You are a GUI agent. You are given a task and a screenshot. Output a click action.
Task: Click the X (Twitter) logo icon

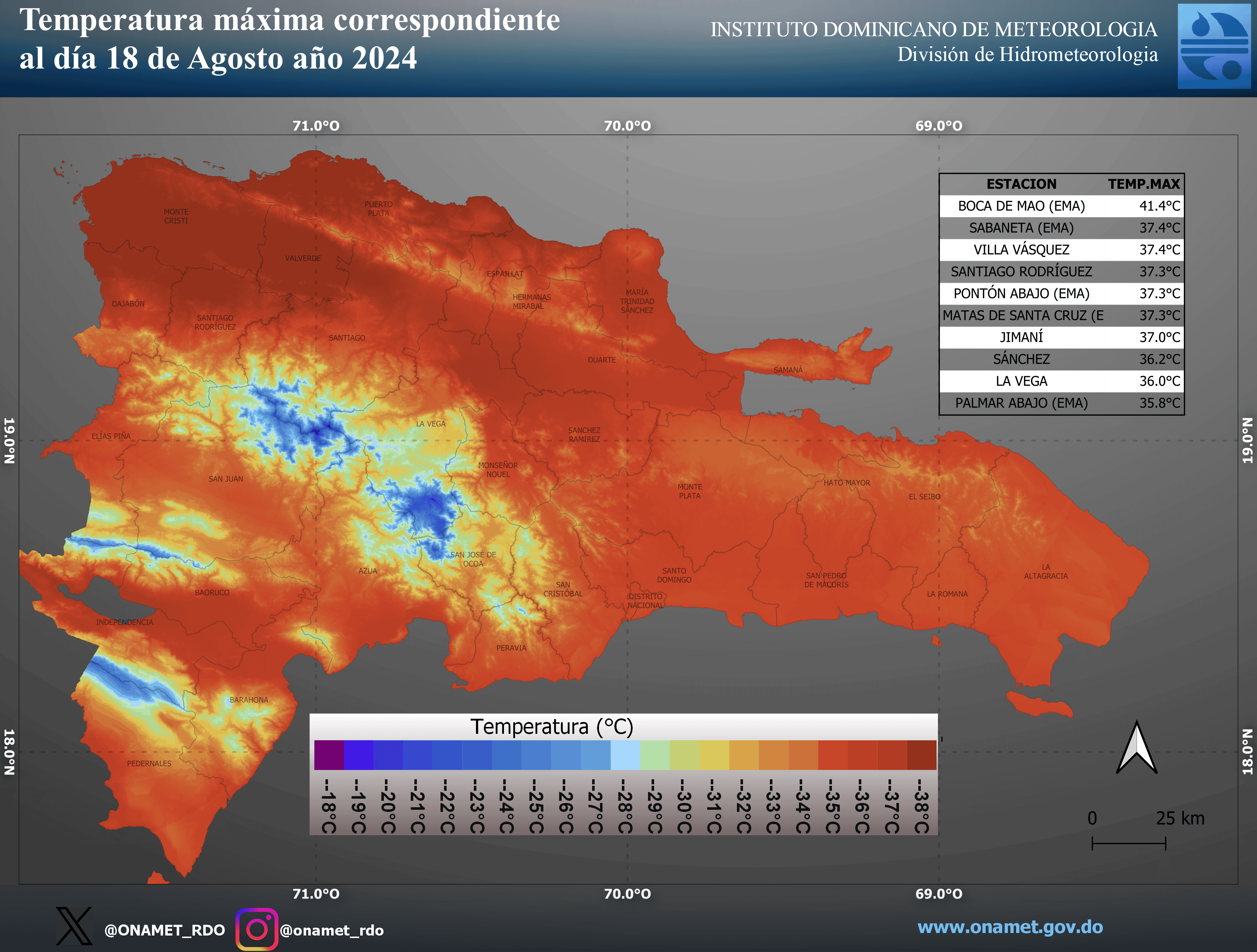pyautogui.click(x=74, y=926)
